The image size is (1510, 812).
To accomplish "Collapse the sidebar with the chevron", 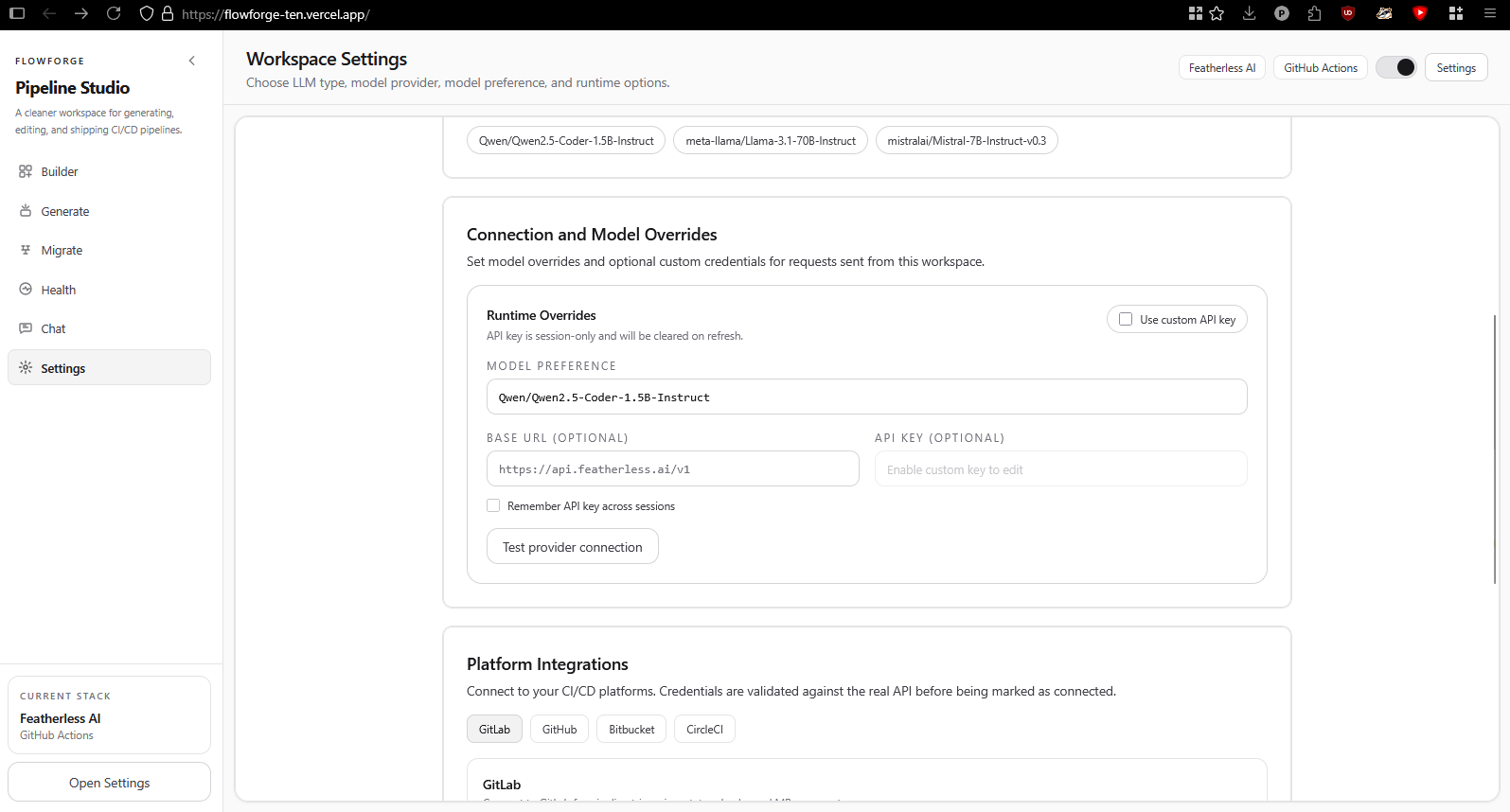I will (x=192, y=61).
